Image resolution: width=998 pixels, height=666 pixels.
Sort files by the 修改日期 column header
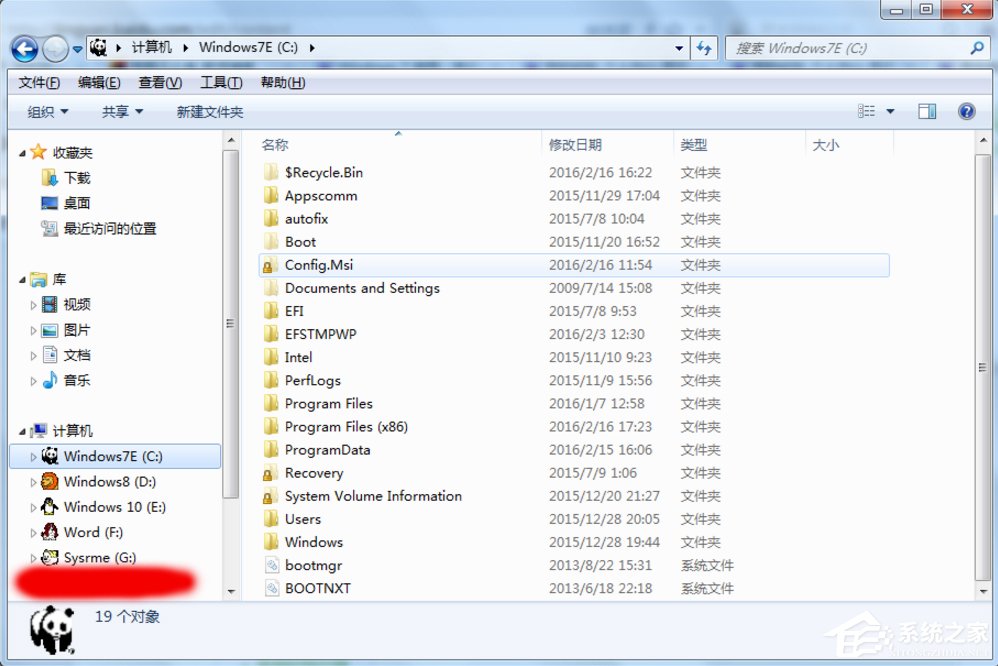click(x=575, y=144)
